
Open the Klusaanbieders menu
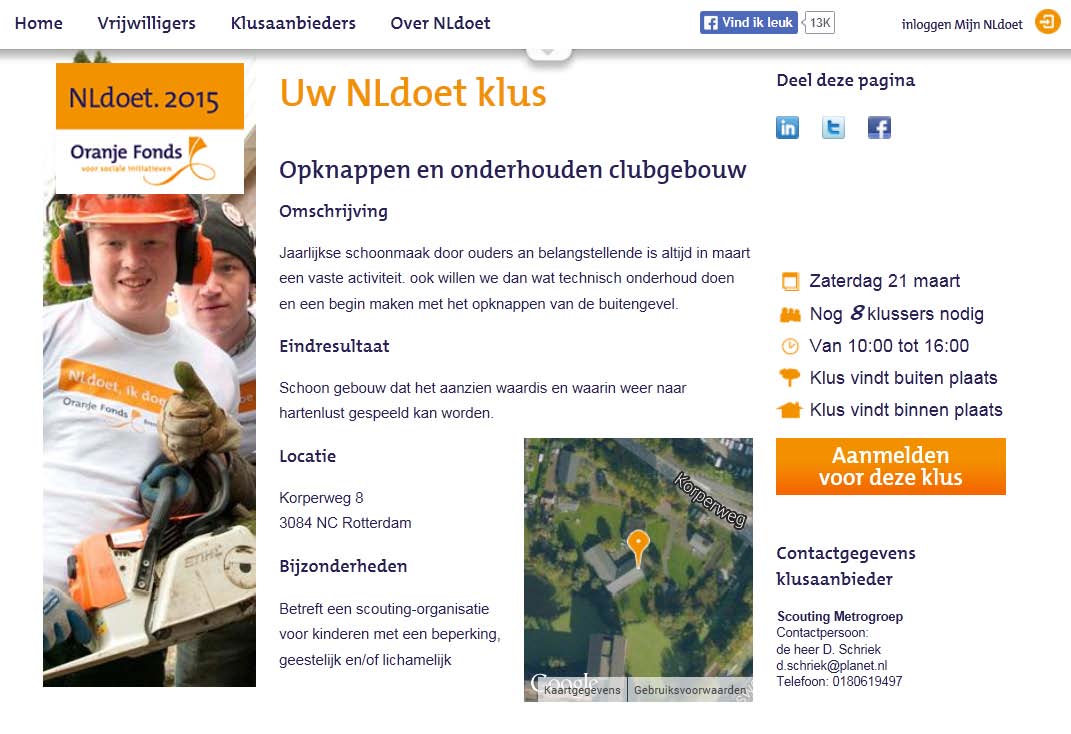293,23
